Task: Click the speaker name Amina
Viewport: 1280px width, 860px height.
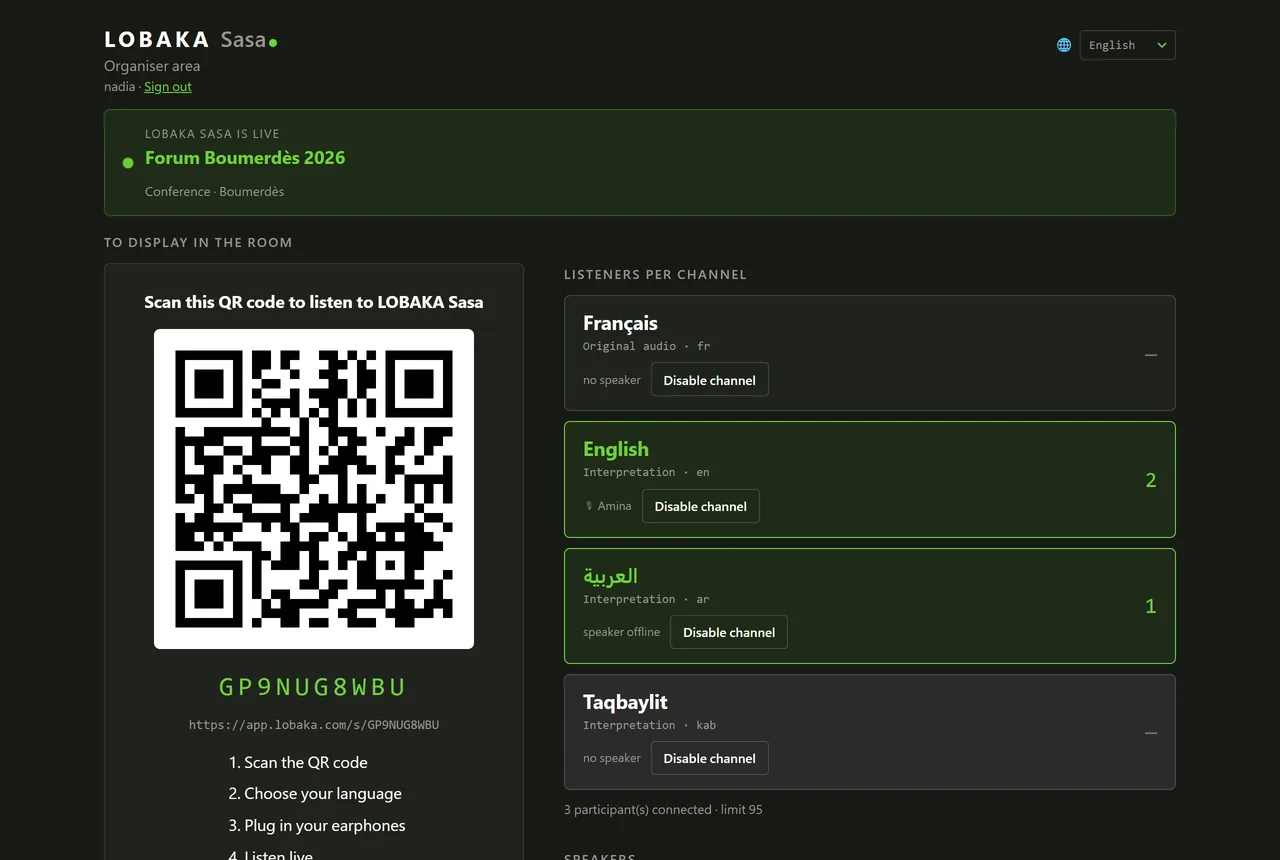Action: point(614,506)
